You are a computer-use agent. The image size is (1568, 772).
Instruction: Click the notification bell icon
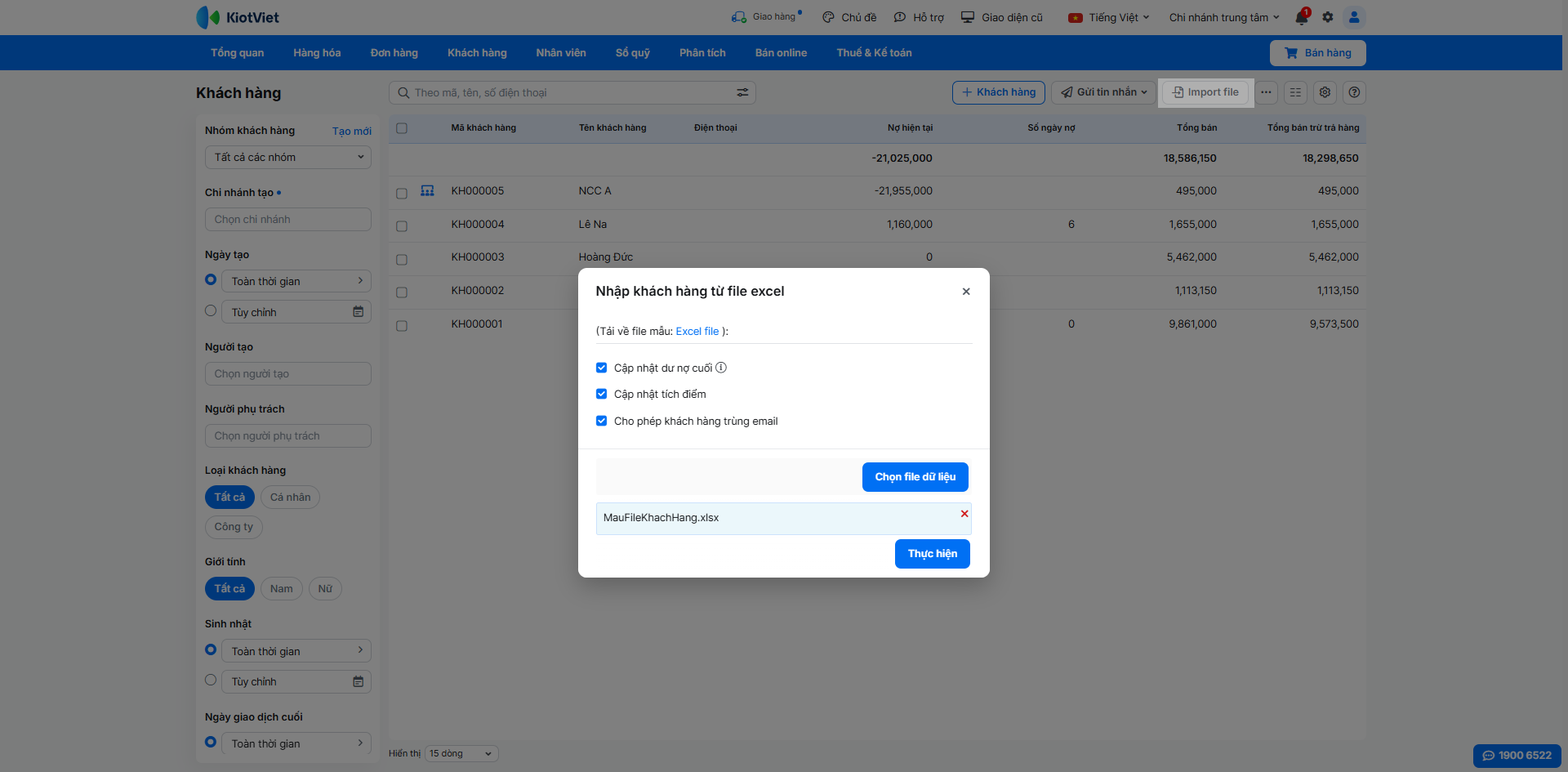click(x=1302, y=17)
